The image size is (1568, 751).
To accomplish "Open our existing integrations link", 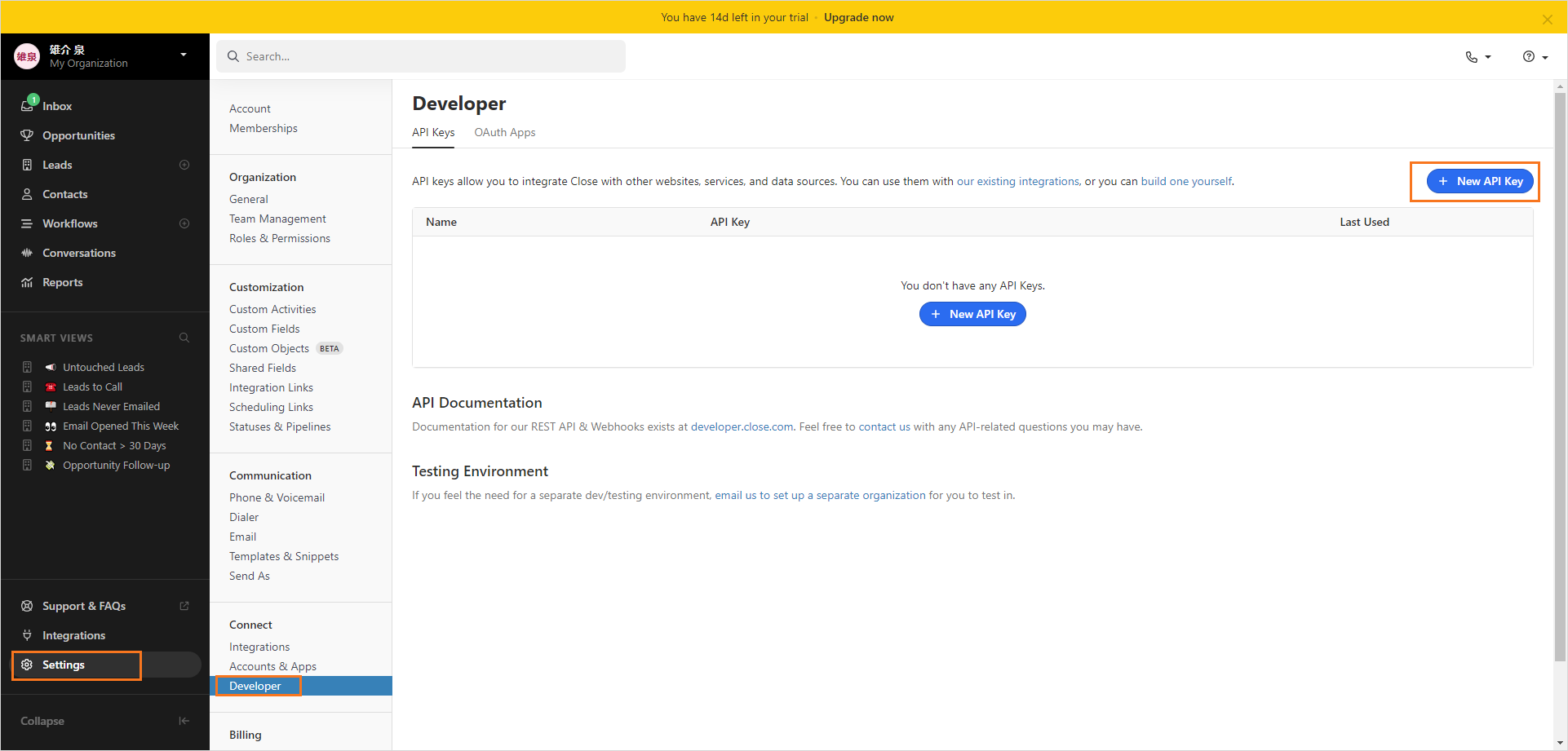I will click(1018, 181).
